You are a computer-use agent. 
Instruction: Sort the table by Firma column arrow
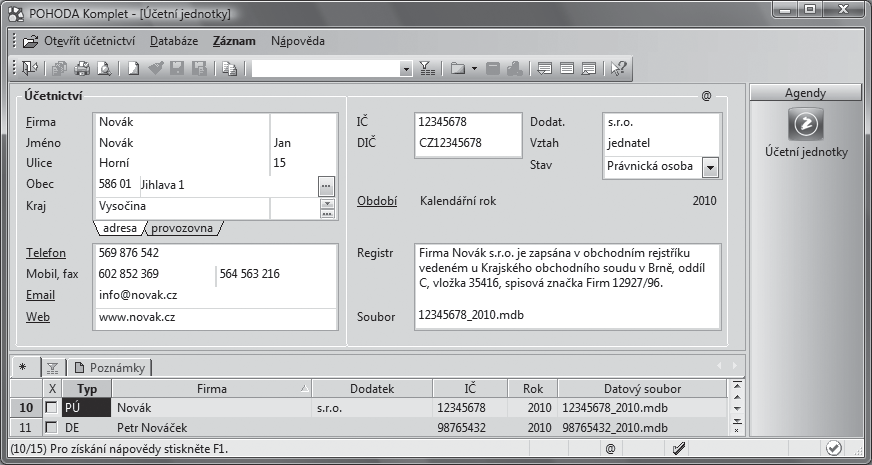point(304,389)
